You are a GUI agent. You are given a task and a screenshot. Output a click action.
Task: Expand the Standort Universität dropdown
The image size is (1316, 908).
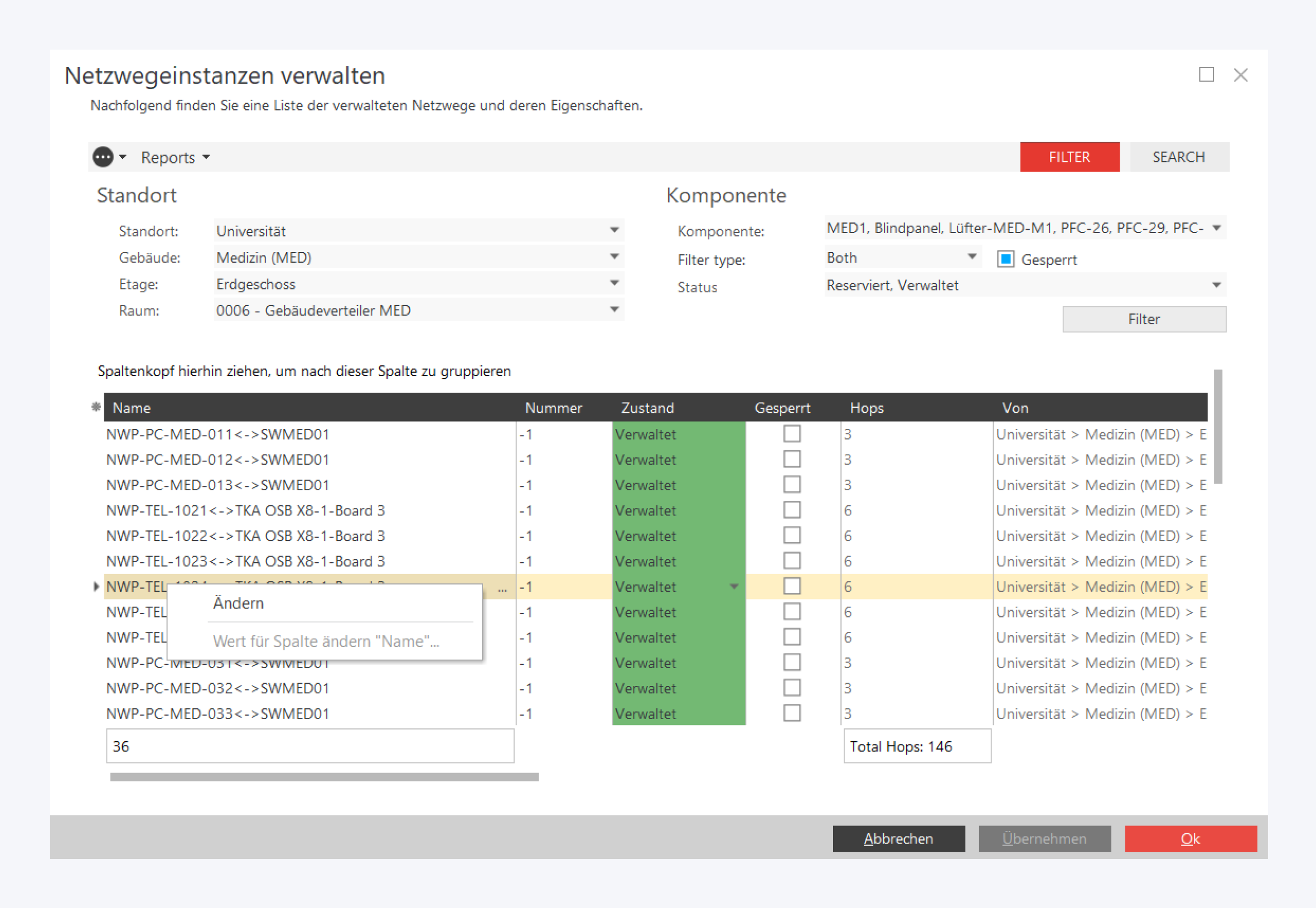(x=614, y=230)
